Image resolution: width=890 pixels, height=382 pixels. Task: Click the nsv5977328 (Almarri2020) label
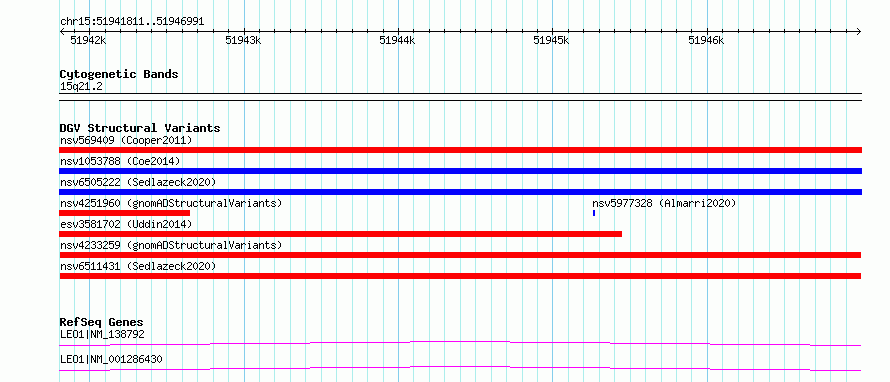click(664, 203)
